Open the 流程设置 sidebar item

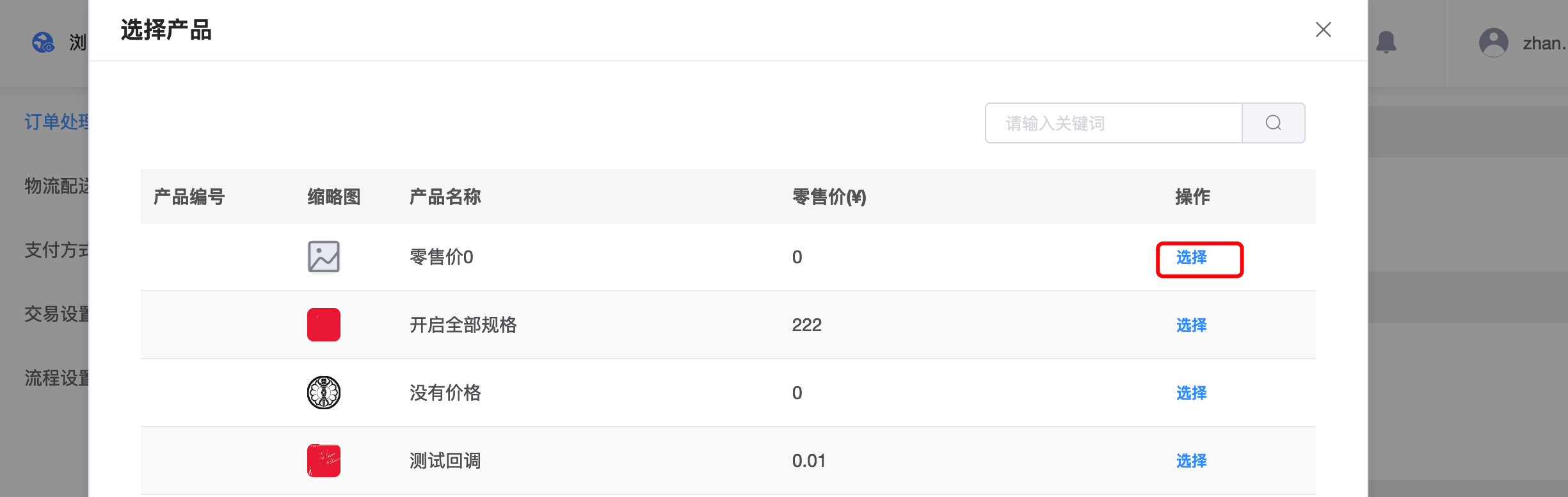(56, 378)
